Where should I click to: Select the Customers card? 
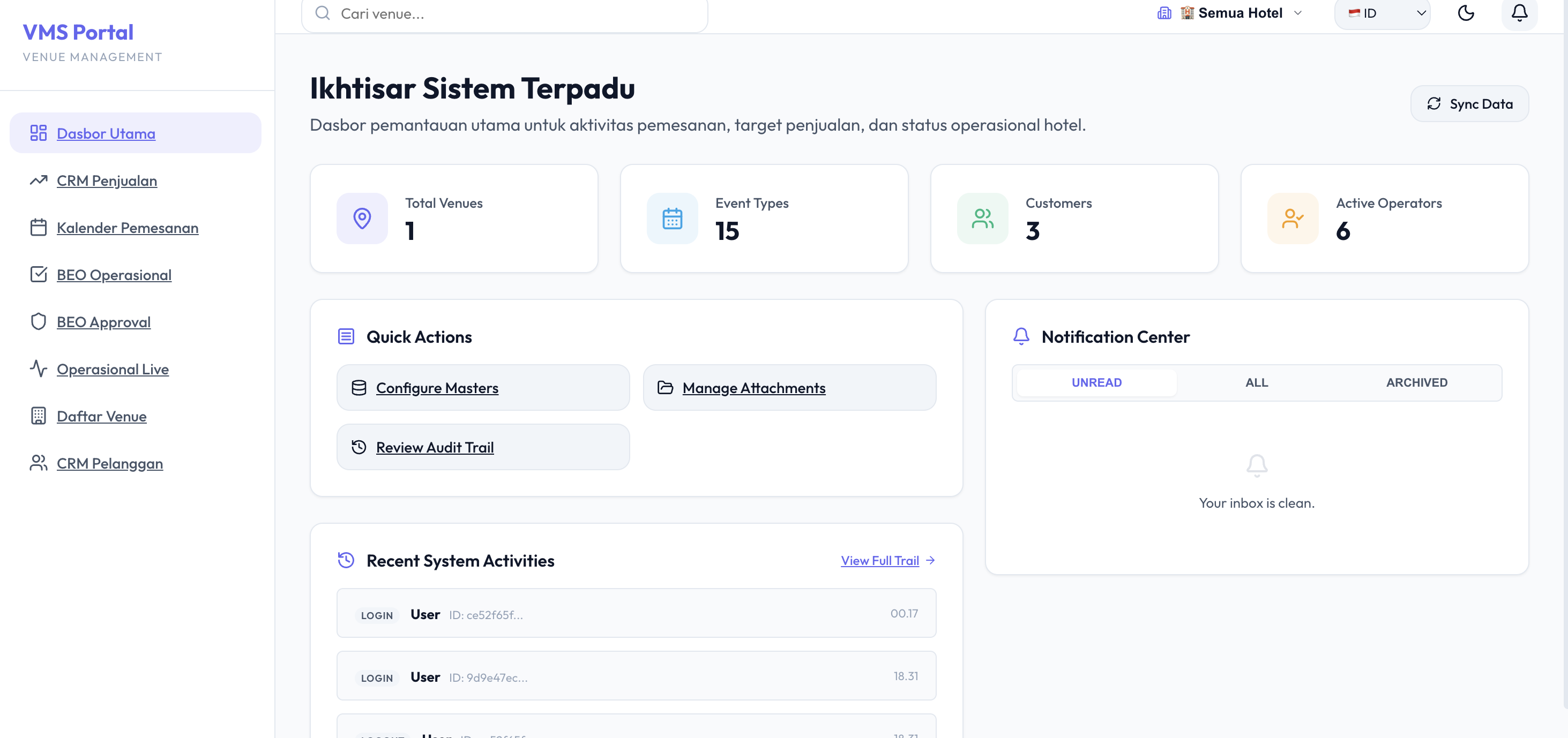click(x=1074, y=219)
